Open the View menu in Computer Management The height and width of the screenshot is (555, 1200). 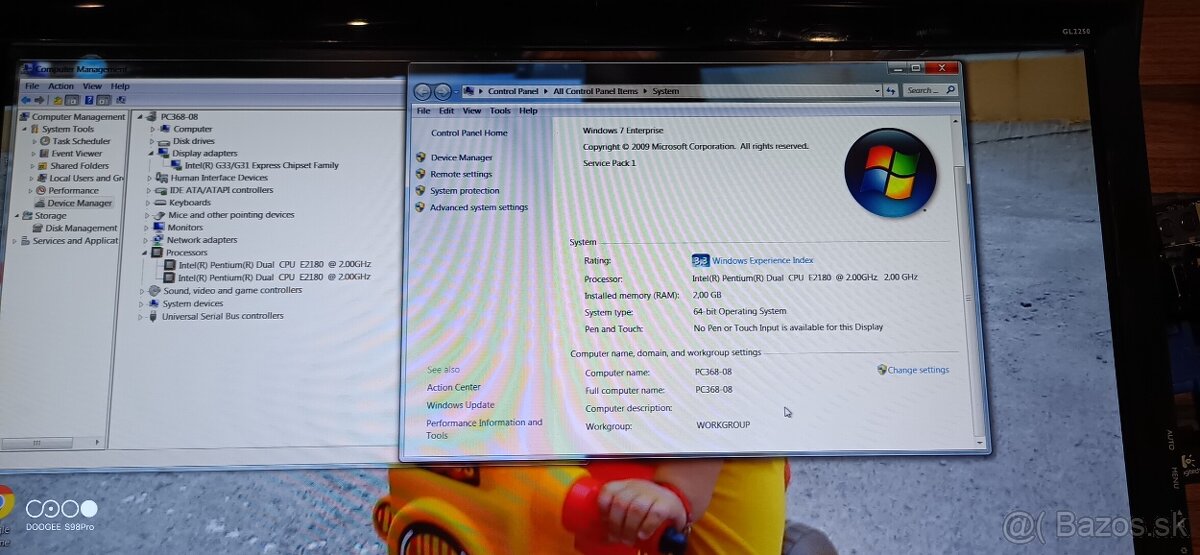92,86
